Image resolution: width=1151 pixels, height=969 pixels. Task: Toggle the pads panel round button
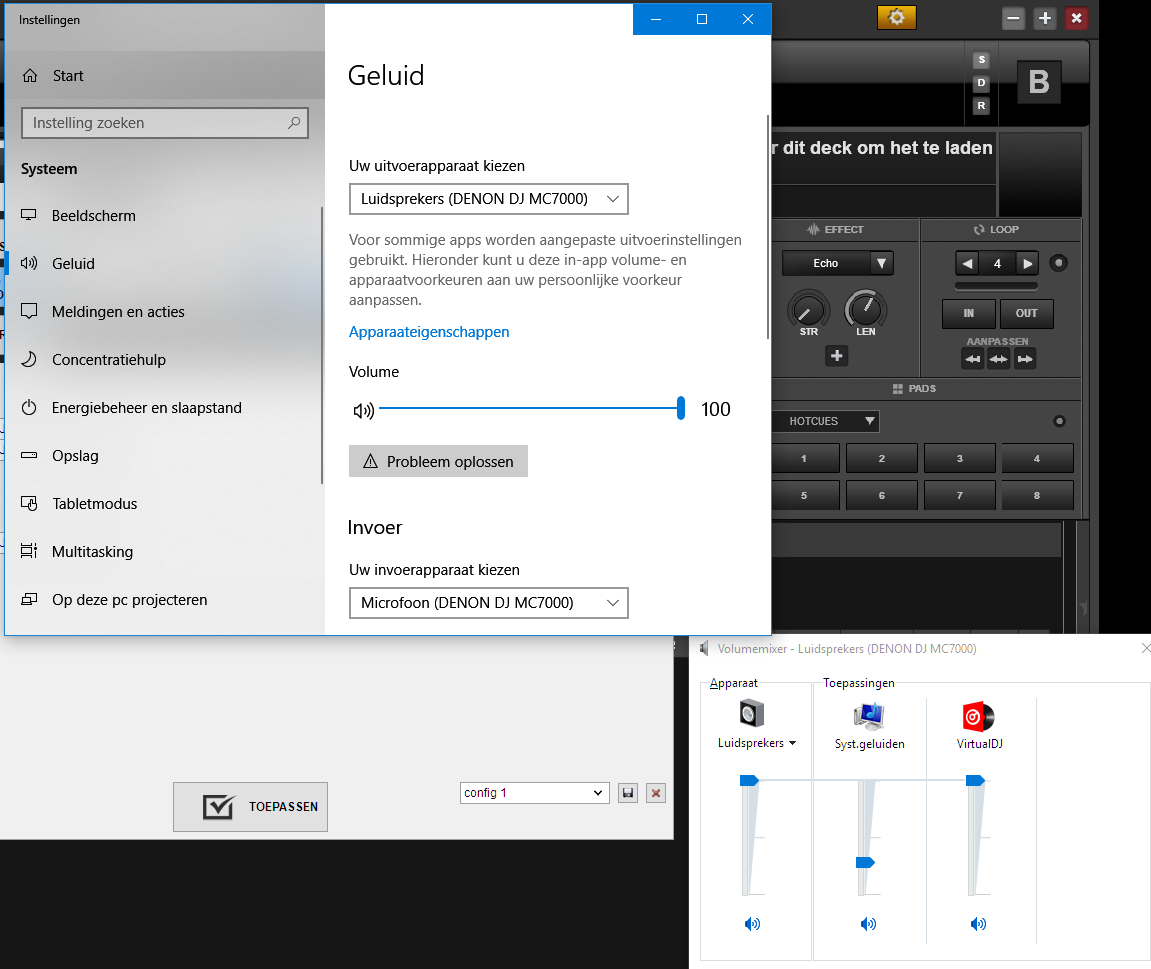point(1059,421)
